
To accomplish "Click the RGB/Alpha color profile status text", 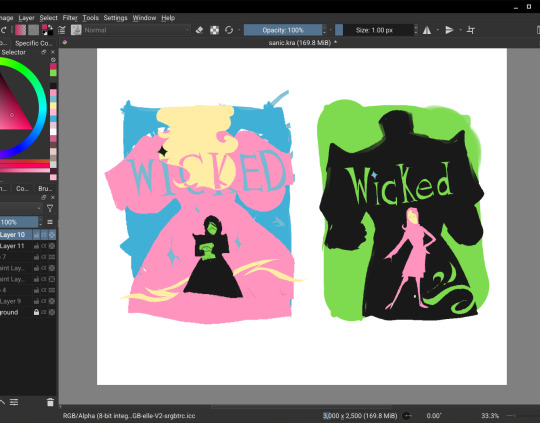I will click(129, 416).
